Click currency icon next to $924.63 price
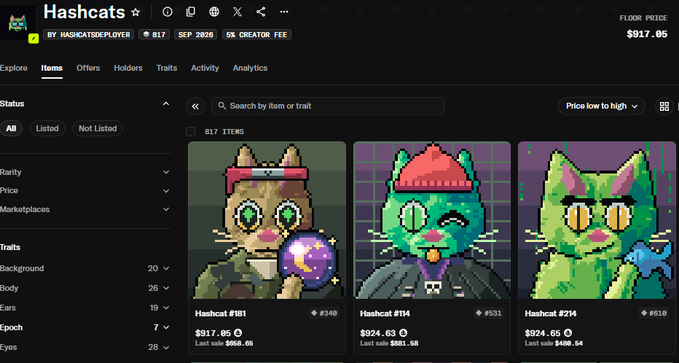This screenshot has width=679, height=363. click(403, 333)
